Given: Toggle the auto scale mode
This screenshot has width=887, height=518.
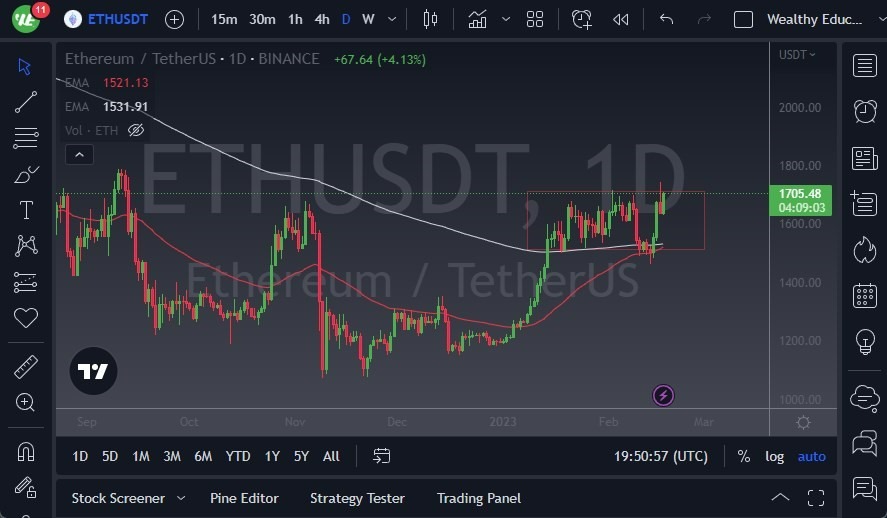Looking at the screenshot, I should 811,456.
